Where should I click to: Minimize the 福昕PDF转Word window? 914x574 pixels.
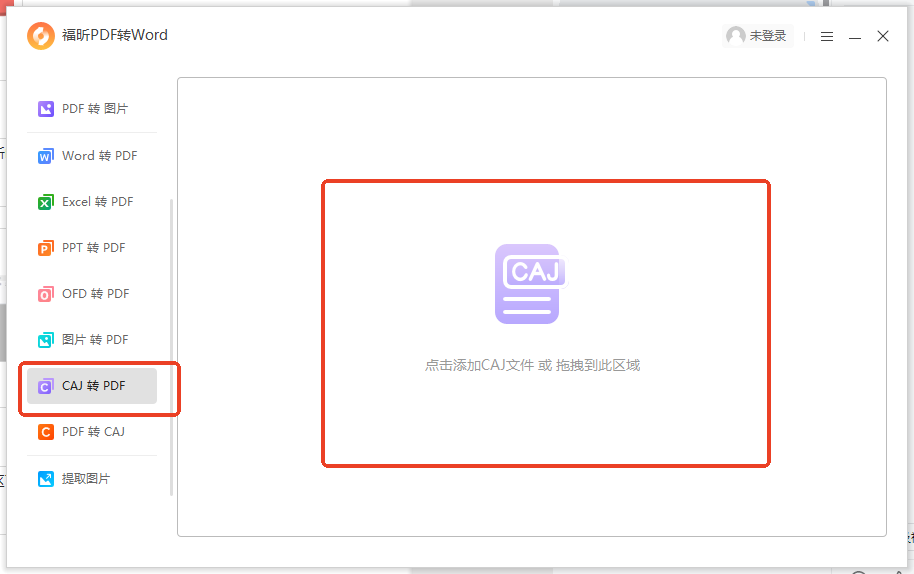(x=855, y=37)
